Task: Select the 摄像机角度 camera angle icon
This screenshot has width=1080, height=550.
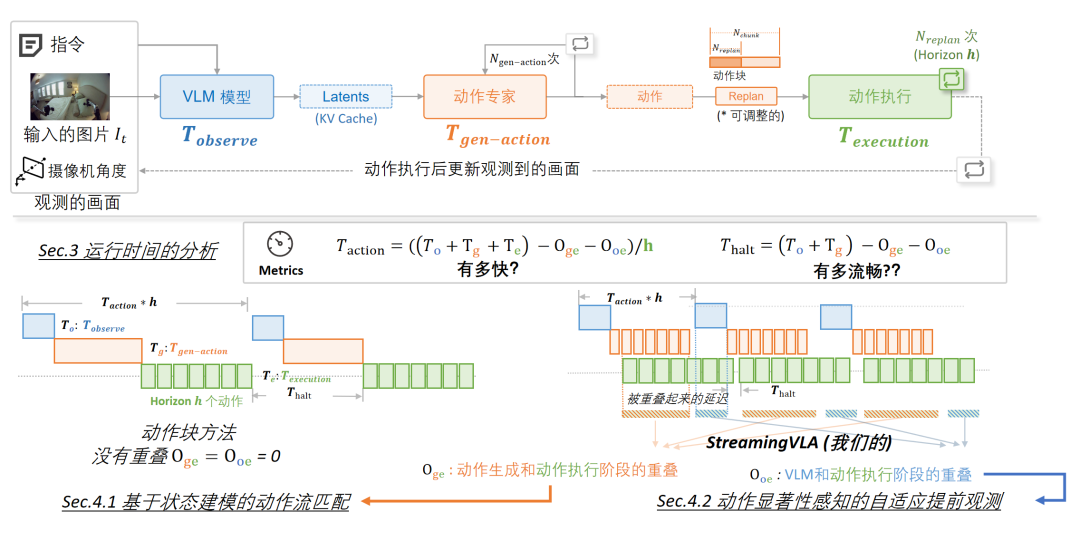Action: [30, 171]
